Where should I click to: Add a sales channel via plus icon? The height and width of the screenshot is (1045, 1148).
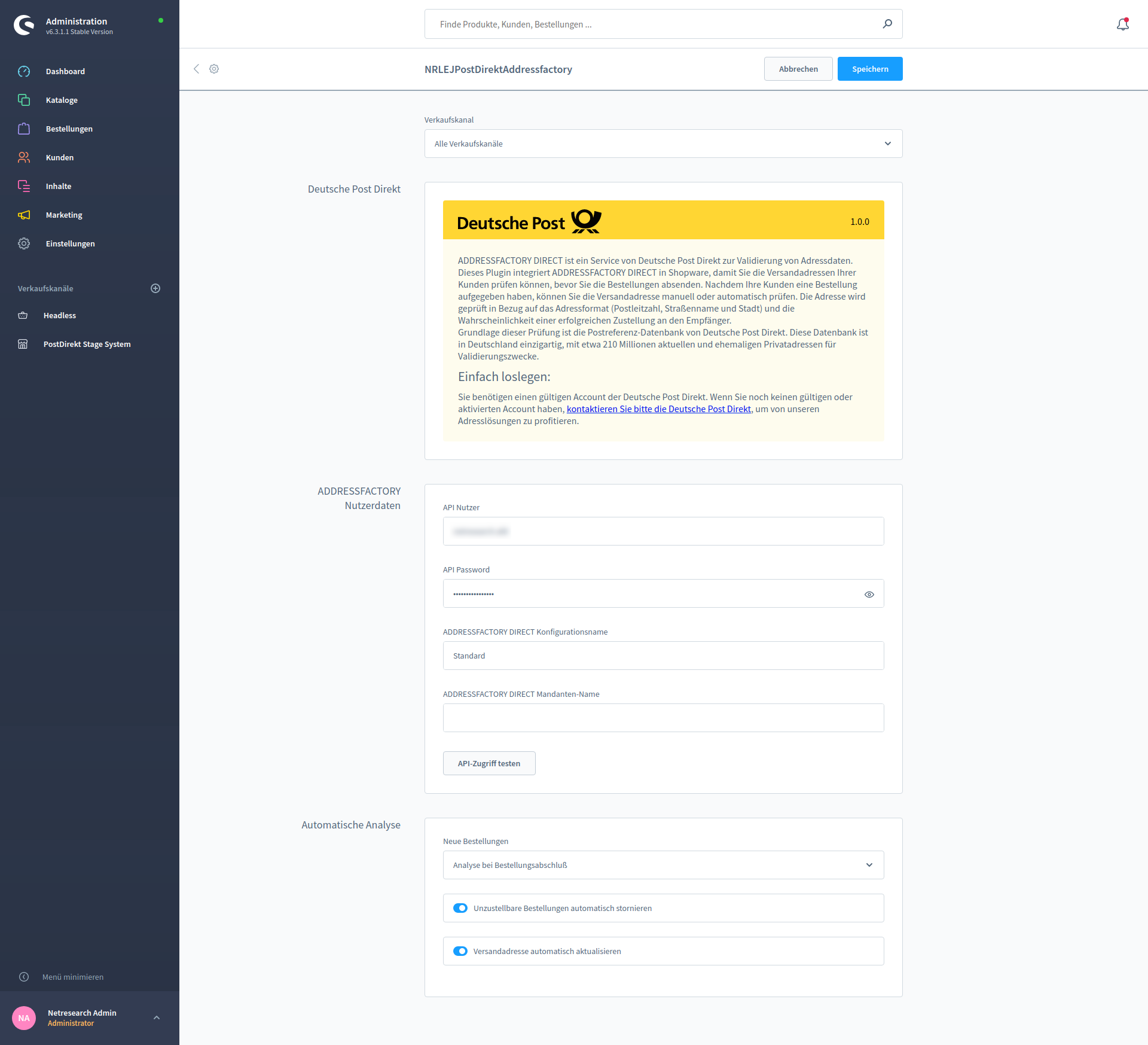tap(155, 288)
